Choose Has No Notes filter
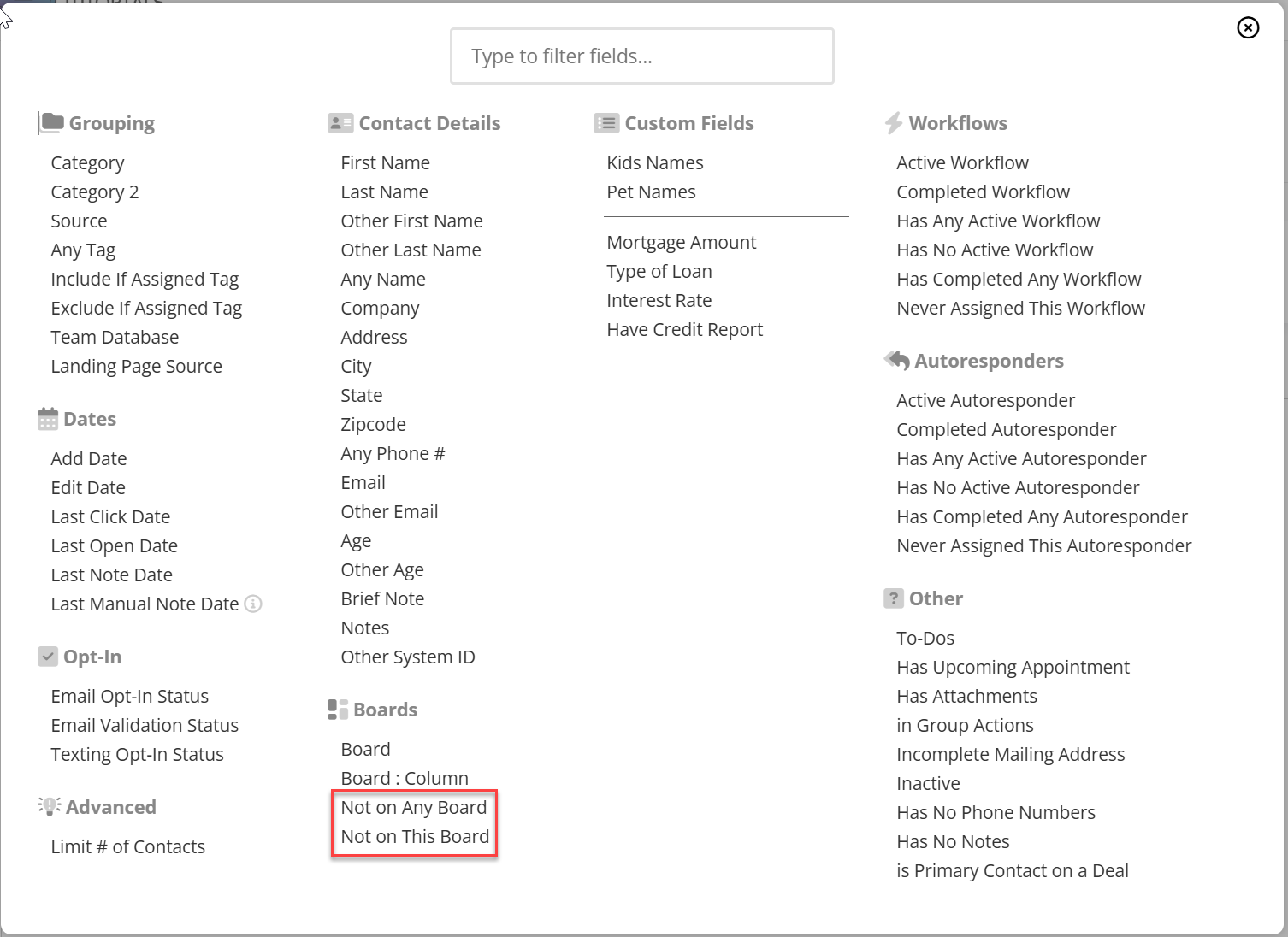This screenshot has width=1288, height=937. pos(953,842)
